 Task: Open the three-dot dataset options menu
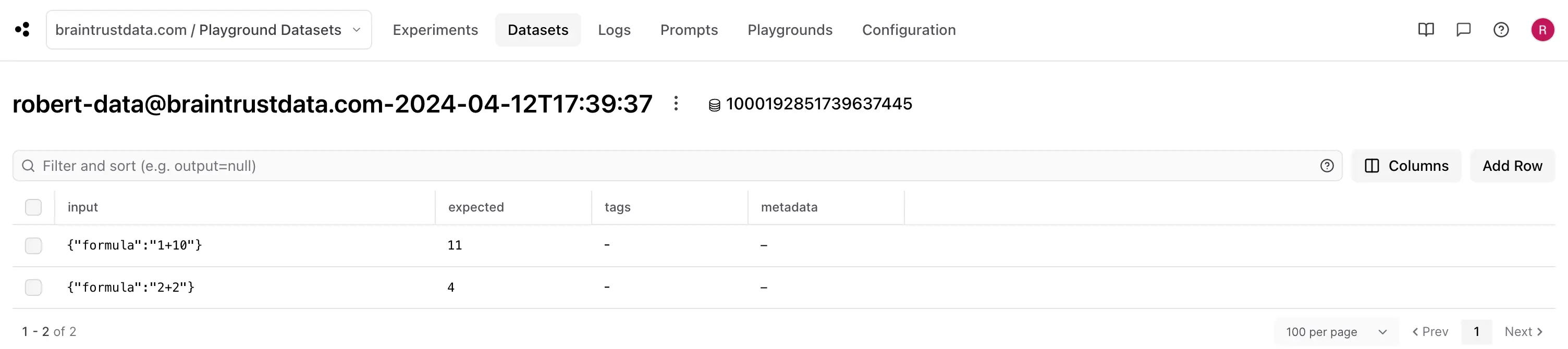[676, 103]
